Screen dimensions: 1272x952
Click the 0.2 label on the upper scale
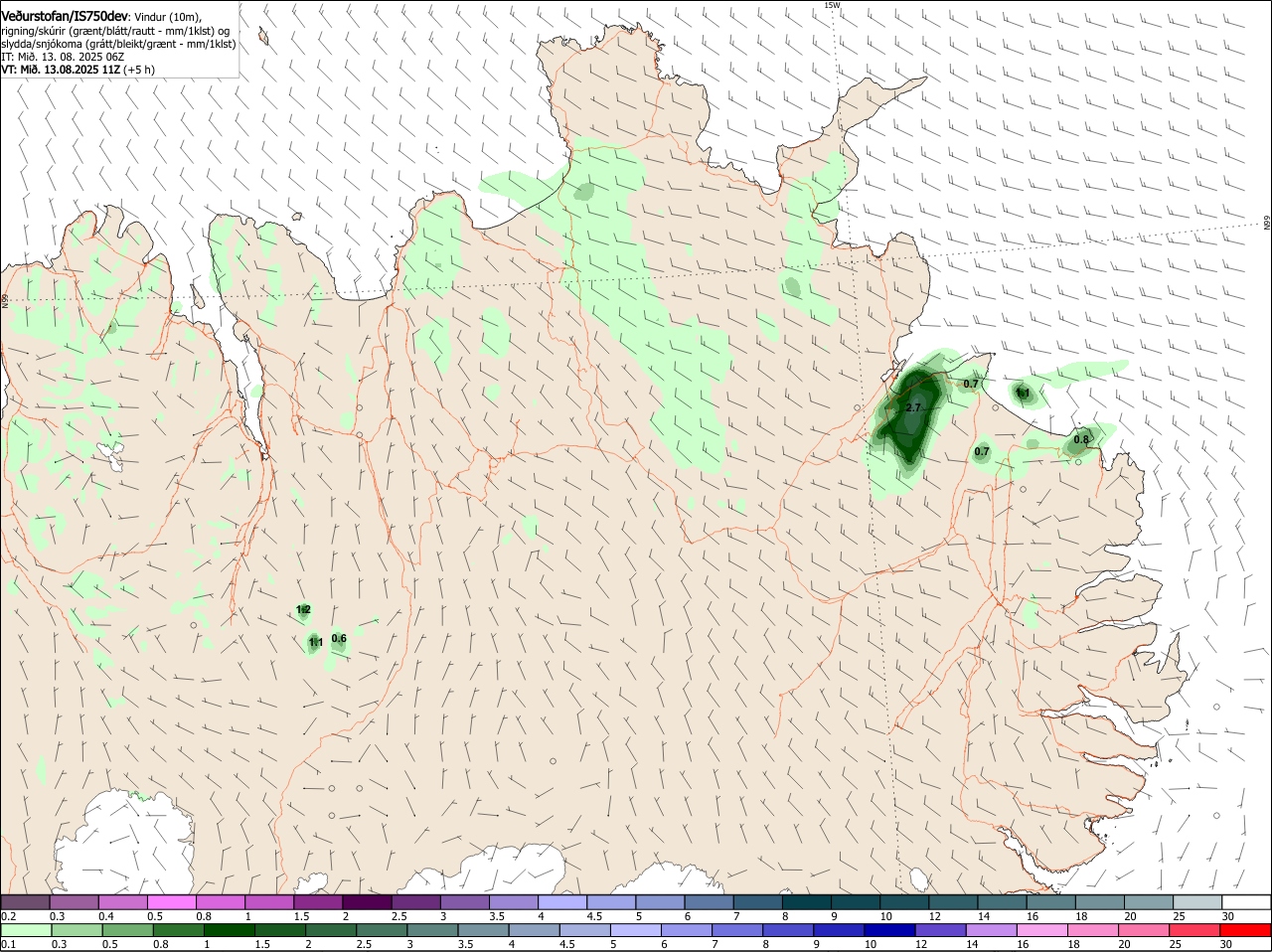(9, 915)
